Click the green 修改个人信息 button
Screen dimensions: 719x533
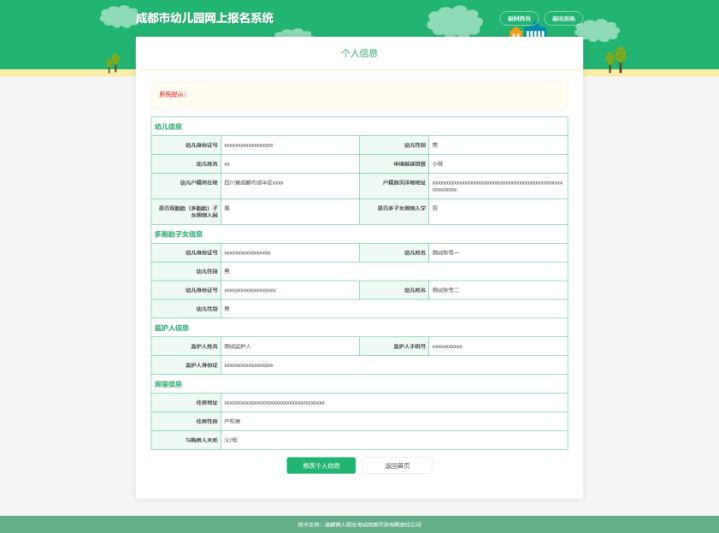tap(321, 466)
